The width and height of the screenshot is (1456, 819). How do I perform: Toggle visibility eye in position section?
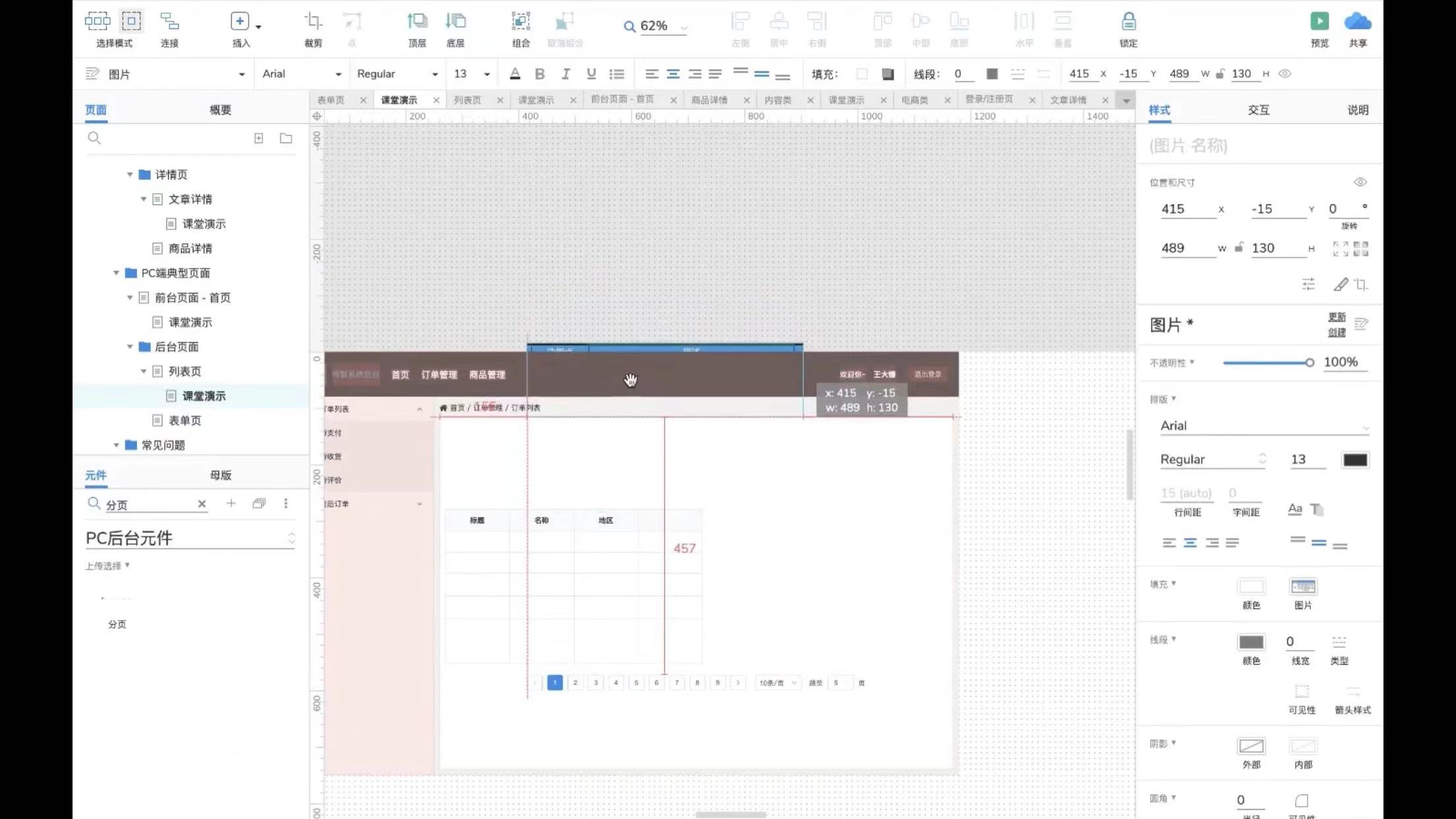pos(1360,182)
